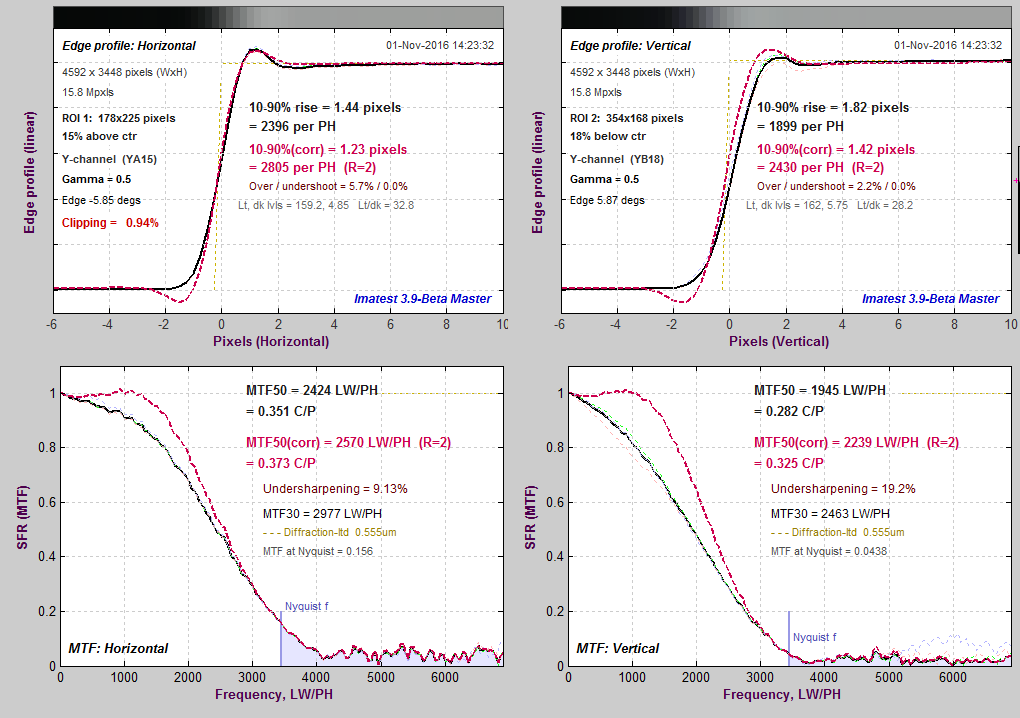Screen dimensions: 1020x718
Task: Click '15% above ctr' text
Action: pos(100,137)
